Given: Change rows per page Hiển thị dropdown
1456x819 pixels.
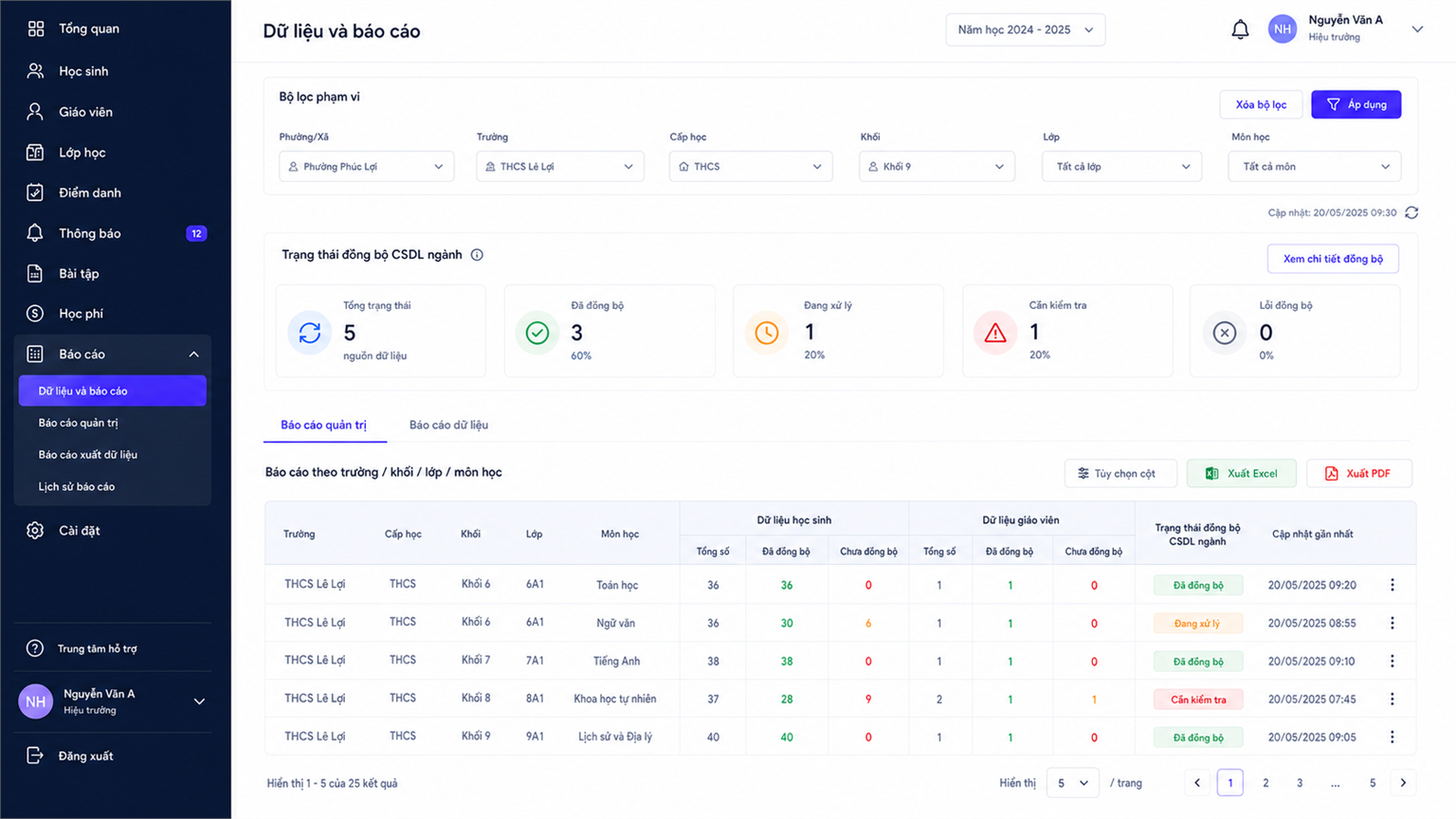Looking at the screenshot, I should point(1072,783).
